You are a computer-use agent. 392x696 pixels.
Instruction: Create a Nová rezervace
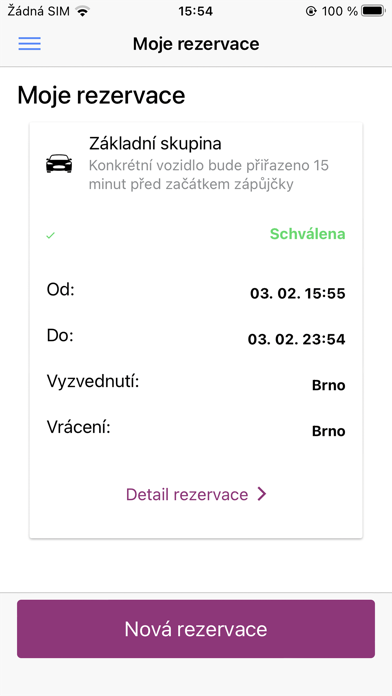point(196,629)
